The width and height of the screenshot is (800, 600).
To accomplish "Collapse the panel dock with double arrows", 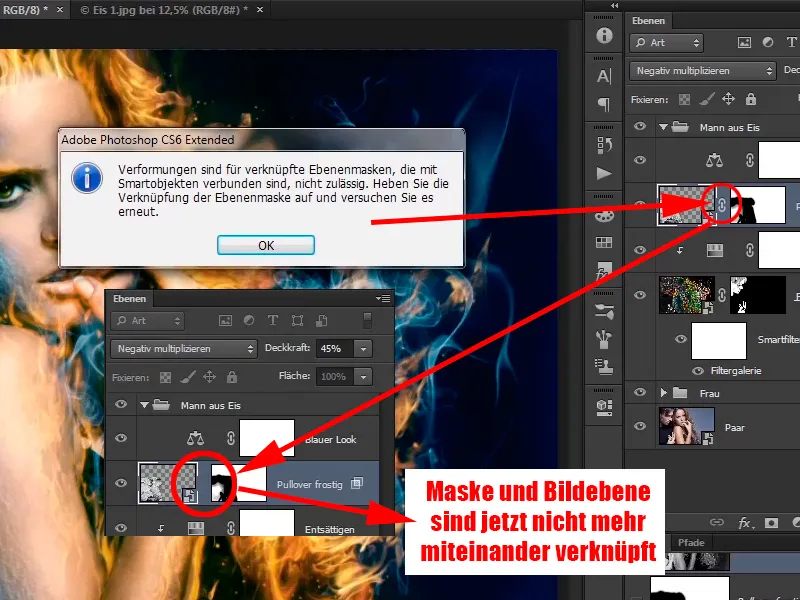I will (x=614, y=5).
